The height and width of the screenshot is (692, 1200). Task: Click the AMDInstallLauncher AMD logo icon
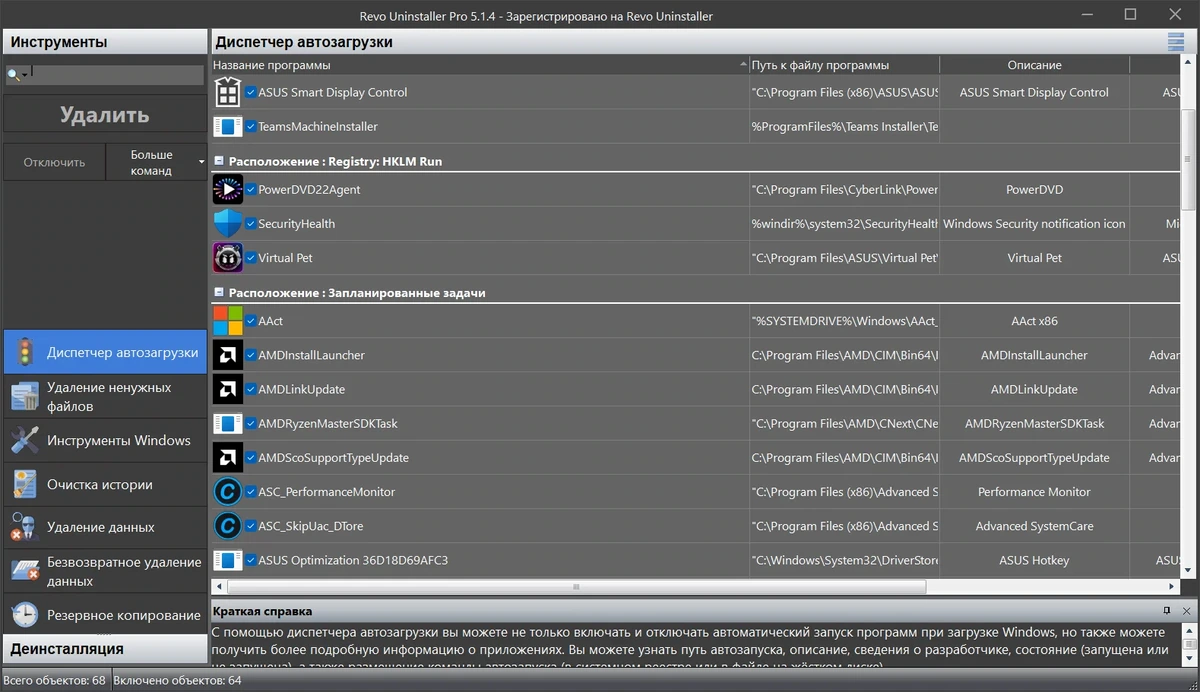click(x=228, y=356)
